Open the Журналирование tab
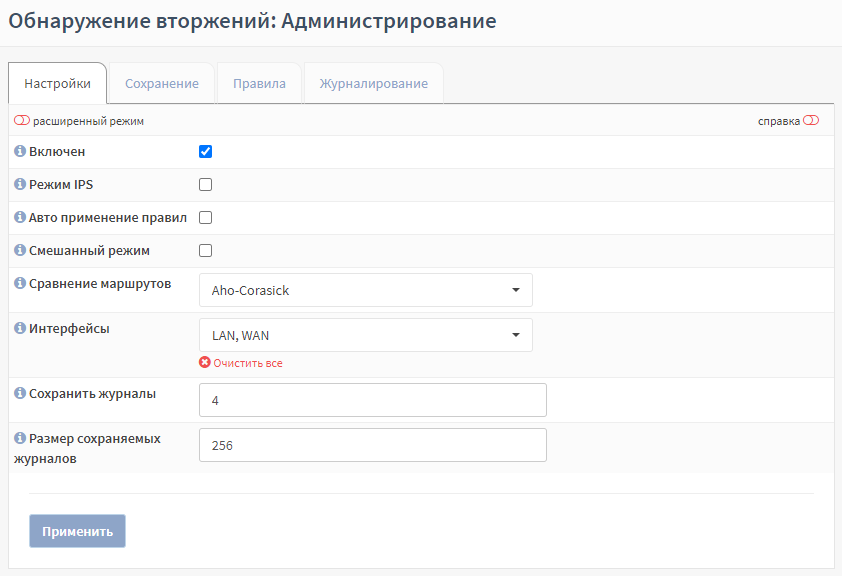This screenshot has width=842, height=576. 374,83
